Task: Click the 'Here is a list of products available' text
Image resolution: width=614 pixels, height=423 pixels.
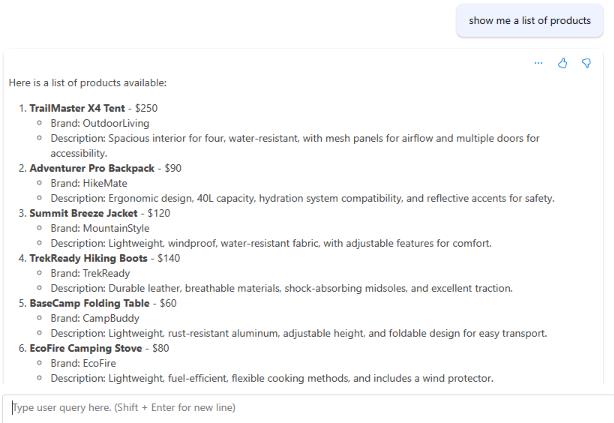Action: 87,82
